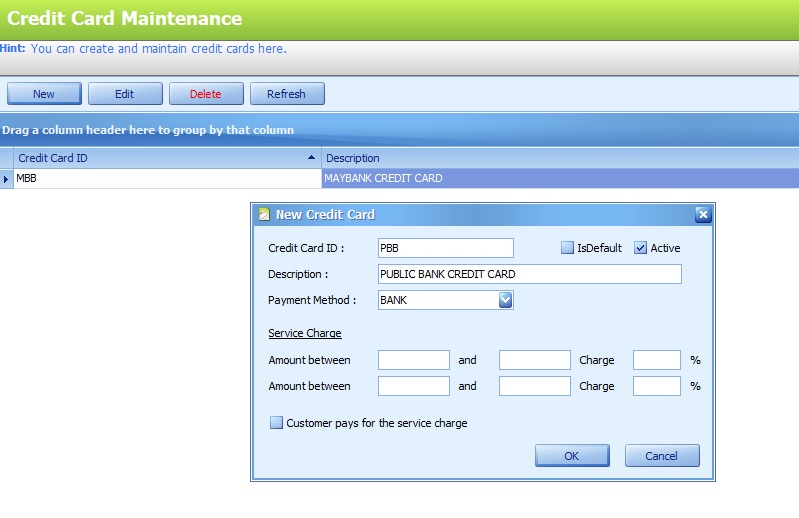Click into the Credit Card ID field
799x518 pixels.
[445, 248]
